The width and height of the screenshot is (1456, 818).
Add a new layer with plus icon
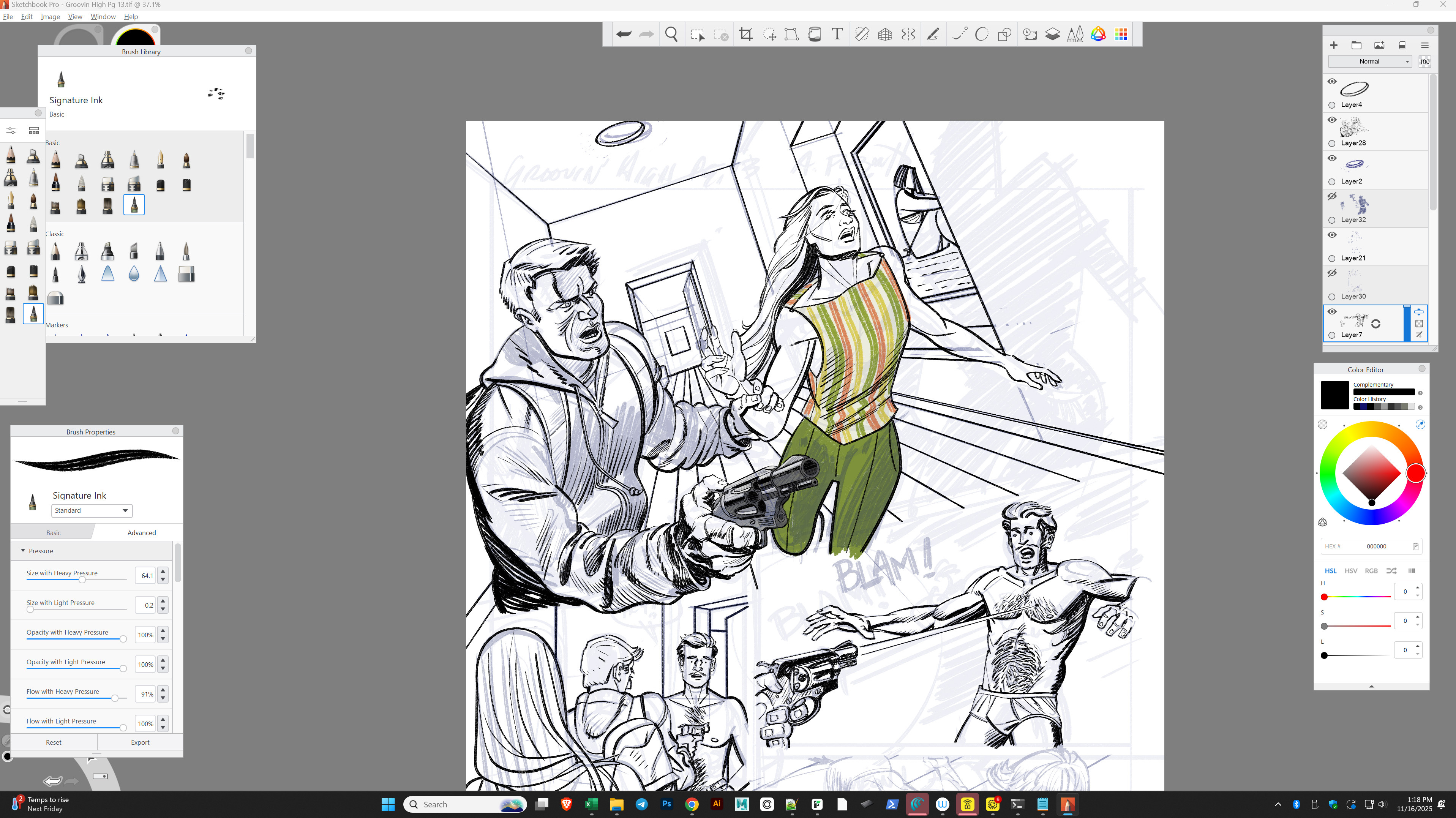click(x=1333, y=45)
